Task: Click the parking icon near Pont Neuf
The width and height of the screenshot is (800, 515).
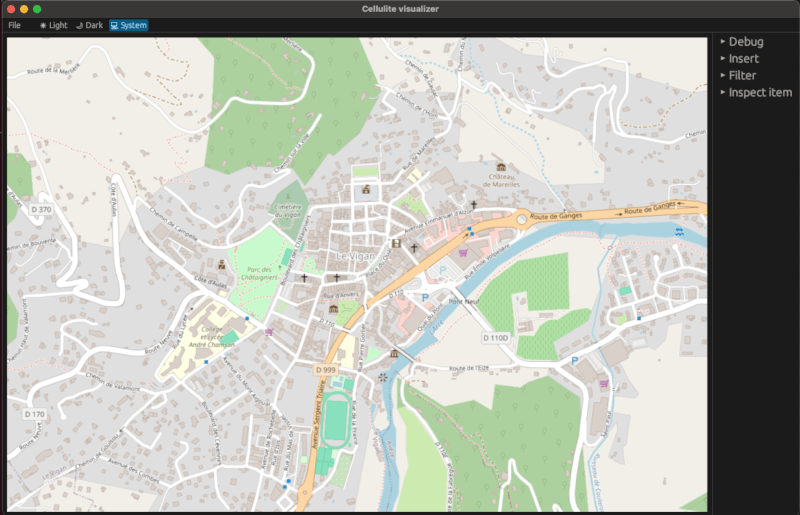Action: (x=425, y=298)
